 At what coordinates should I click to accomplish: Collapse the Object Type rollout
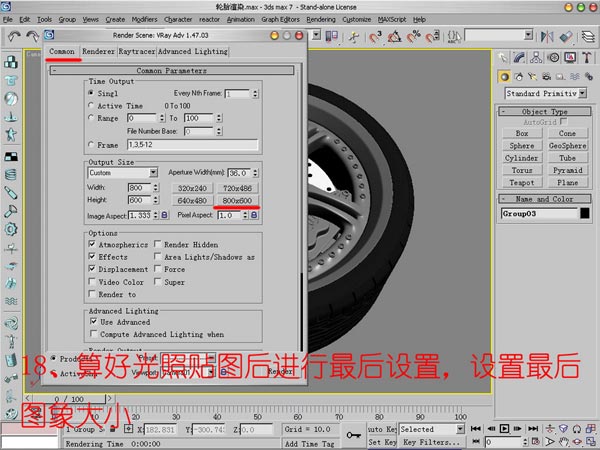coord(544,112)
